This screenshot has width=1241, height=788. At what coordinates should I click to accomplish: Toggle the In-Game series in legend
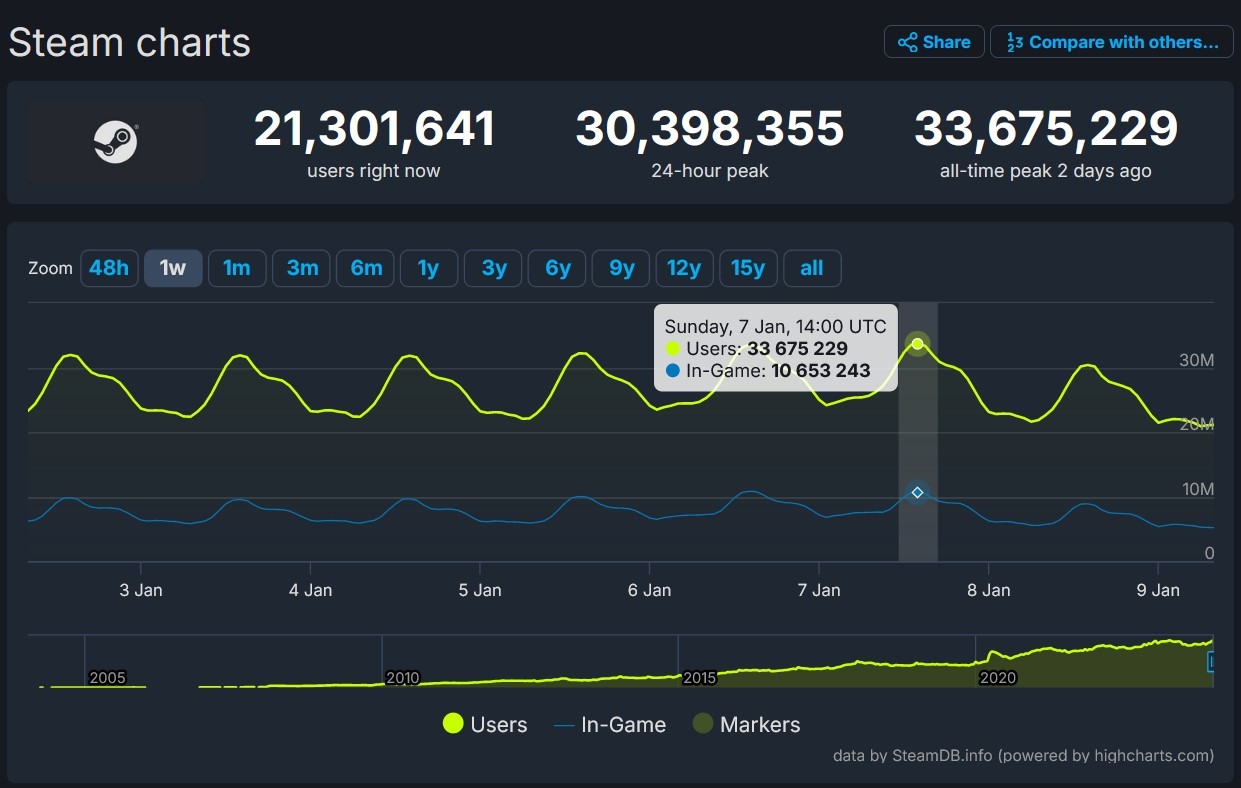610,724
